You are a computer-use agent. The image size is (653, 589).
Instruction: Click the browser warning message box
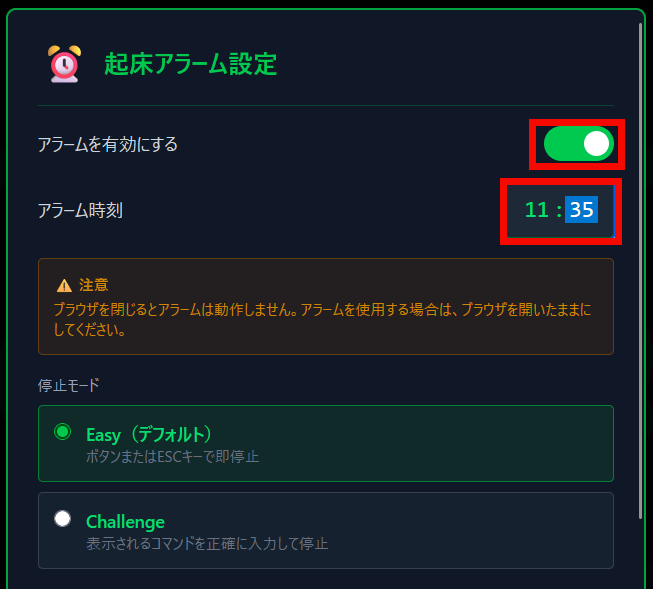[x=326, y=307]
